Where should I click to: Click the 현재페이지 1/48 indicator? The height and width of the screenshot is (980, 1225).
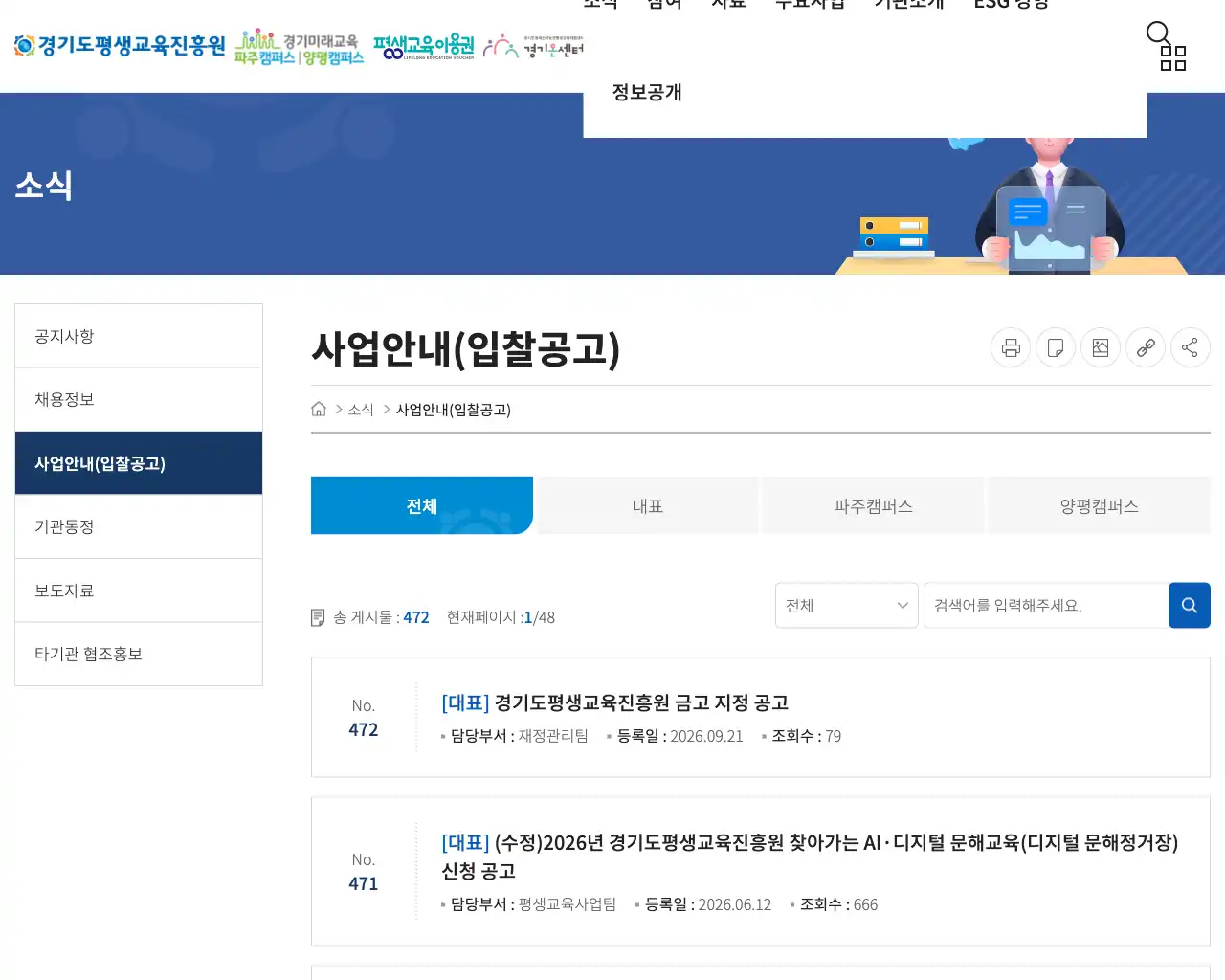[501, 617]
